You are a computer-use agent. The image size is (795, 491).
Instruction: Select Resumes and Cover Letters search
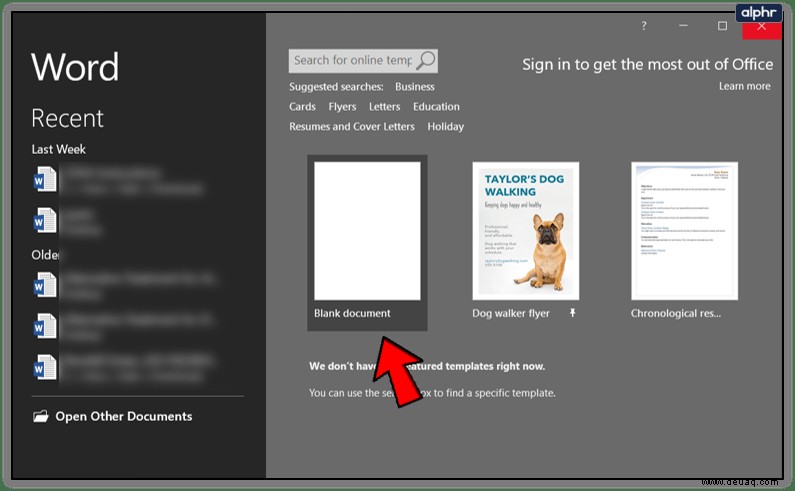pyautogui.click(x=352, y=126)
